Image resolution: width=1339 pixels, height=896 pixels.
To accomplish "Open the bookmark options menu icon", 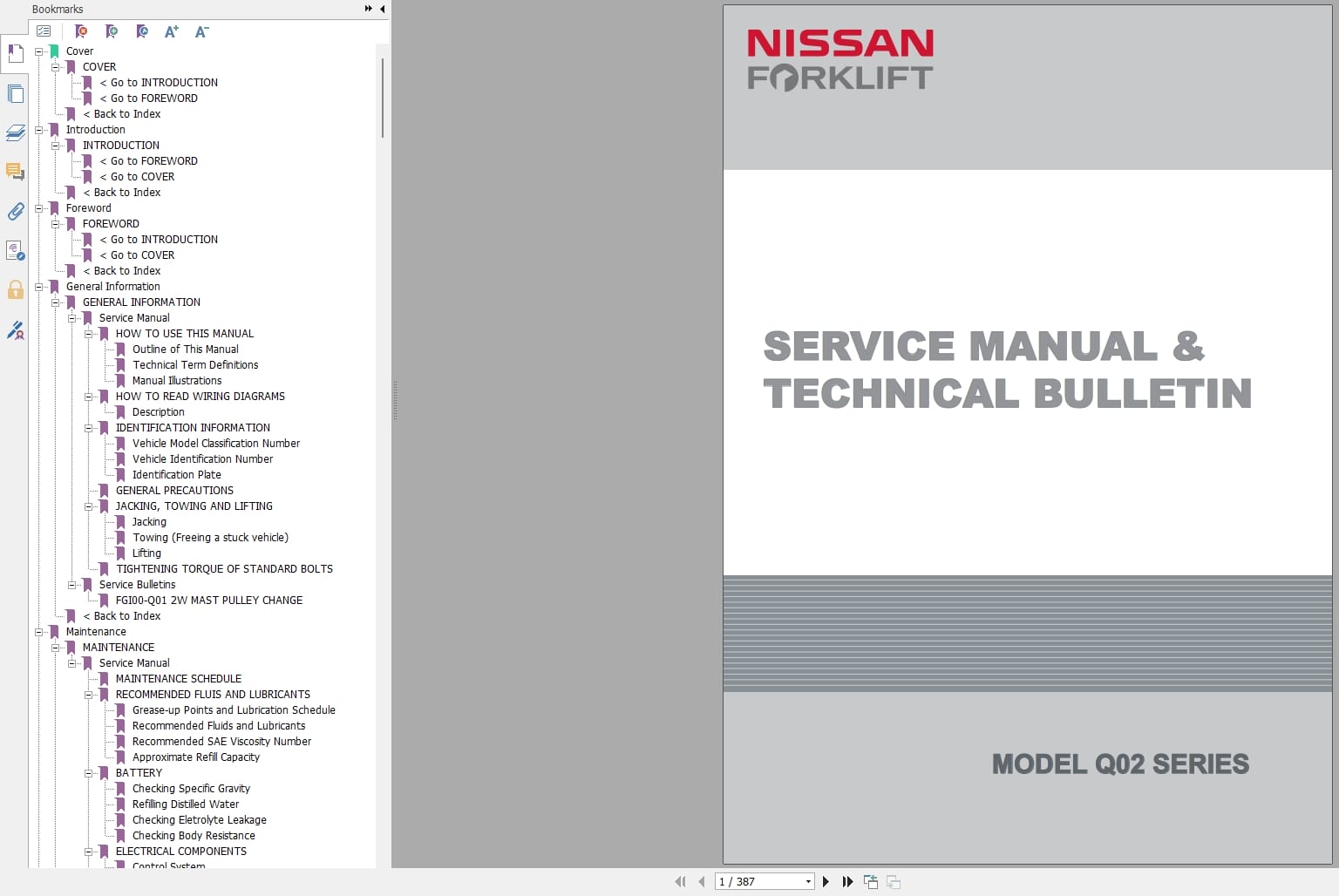I will coord(44,31).
